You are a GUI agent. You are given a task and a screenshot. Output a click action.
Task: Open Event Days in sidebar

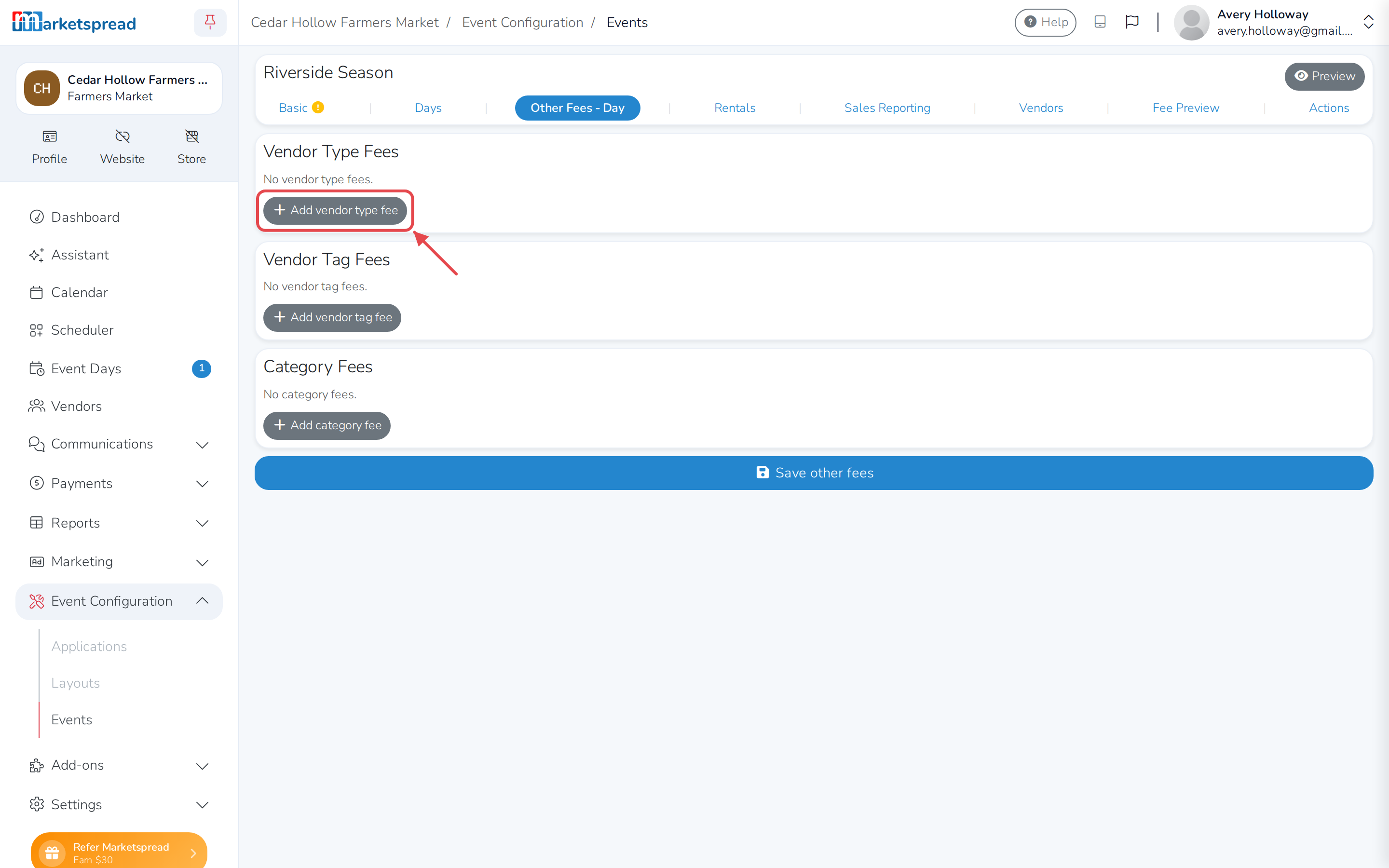(119, 368)
